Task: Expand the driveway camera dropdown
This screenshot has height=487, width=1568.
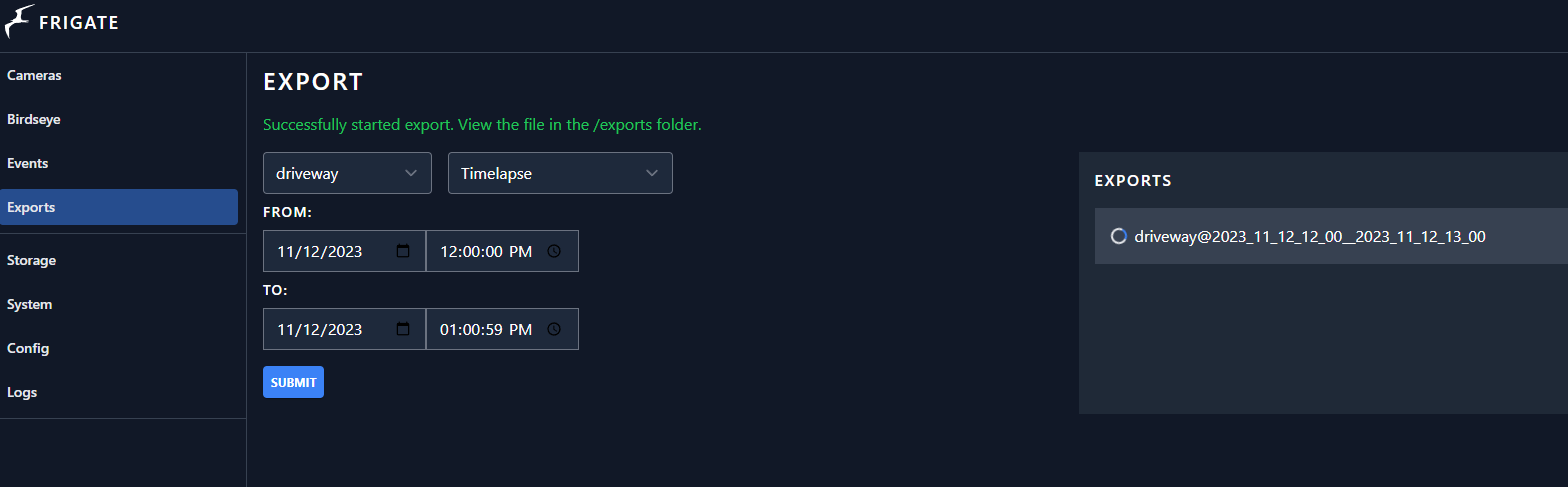Action: click(x=347, y=173)
